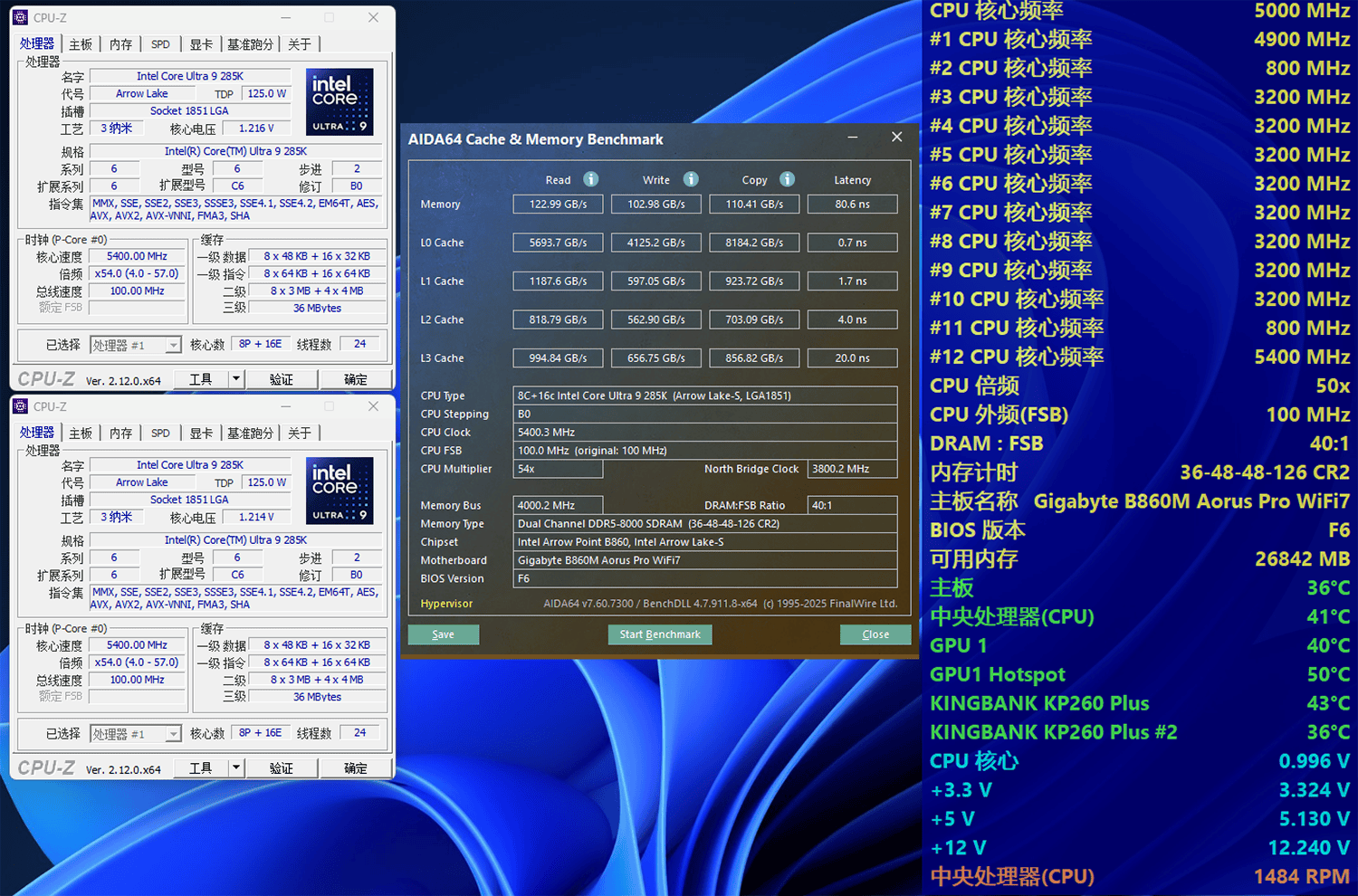Switch to SPD tab in lower CPU-Z
This screenshot has height=896, width=1358.
click(160, 434)
